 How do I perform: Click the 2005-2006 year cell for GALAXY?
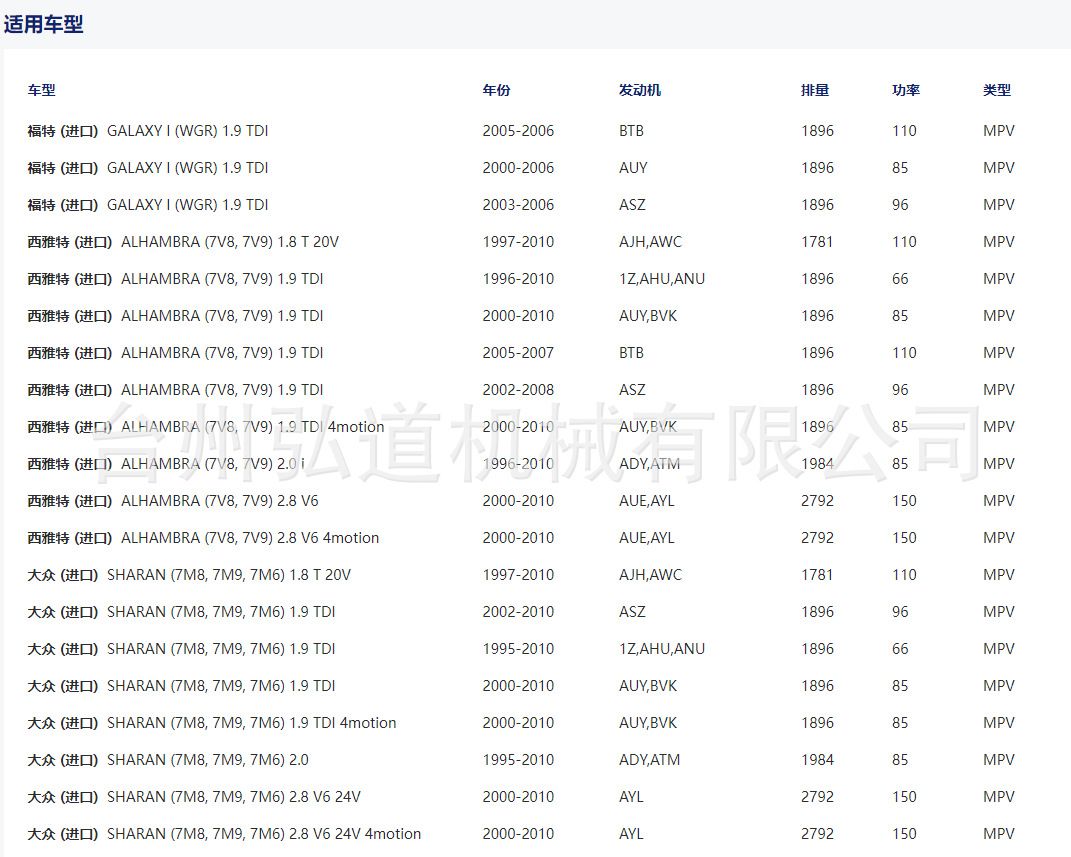tap(517, 131)
